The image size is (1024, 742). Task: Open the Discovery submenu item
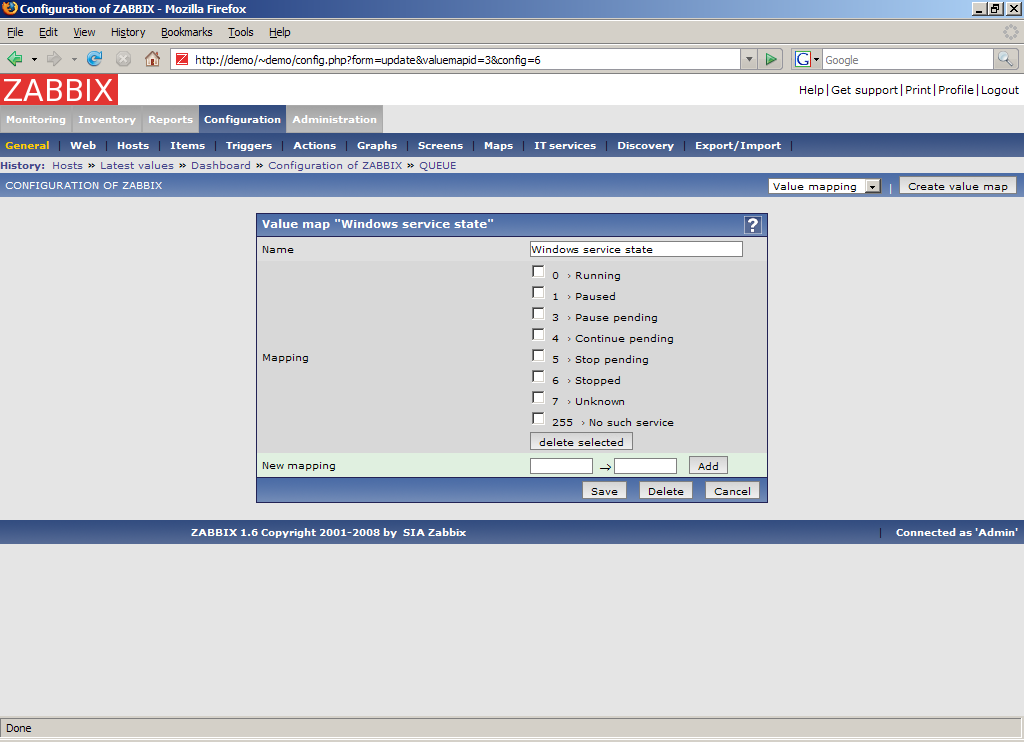(645, 146)
